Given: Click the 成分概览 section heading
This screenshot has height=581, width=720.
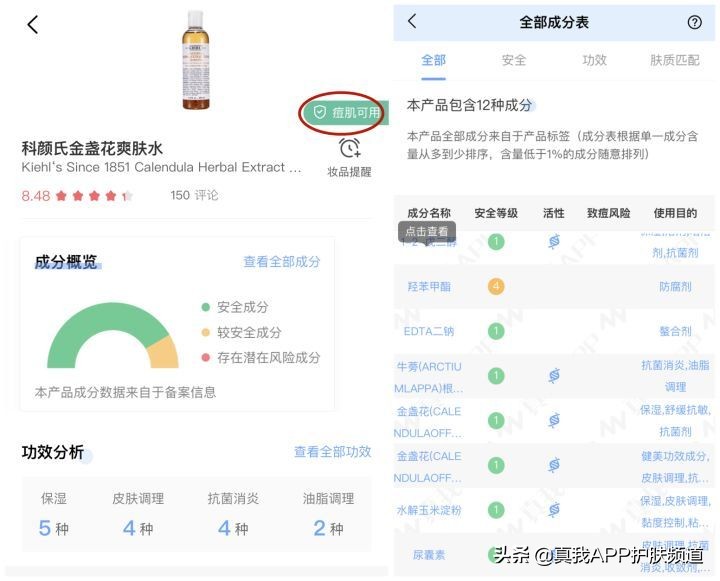Looking at the screenshot, I should click(x=66, y=262).
